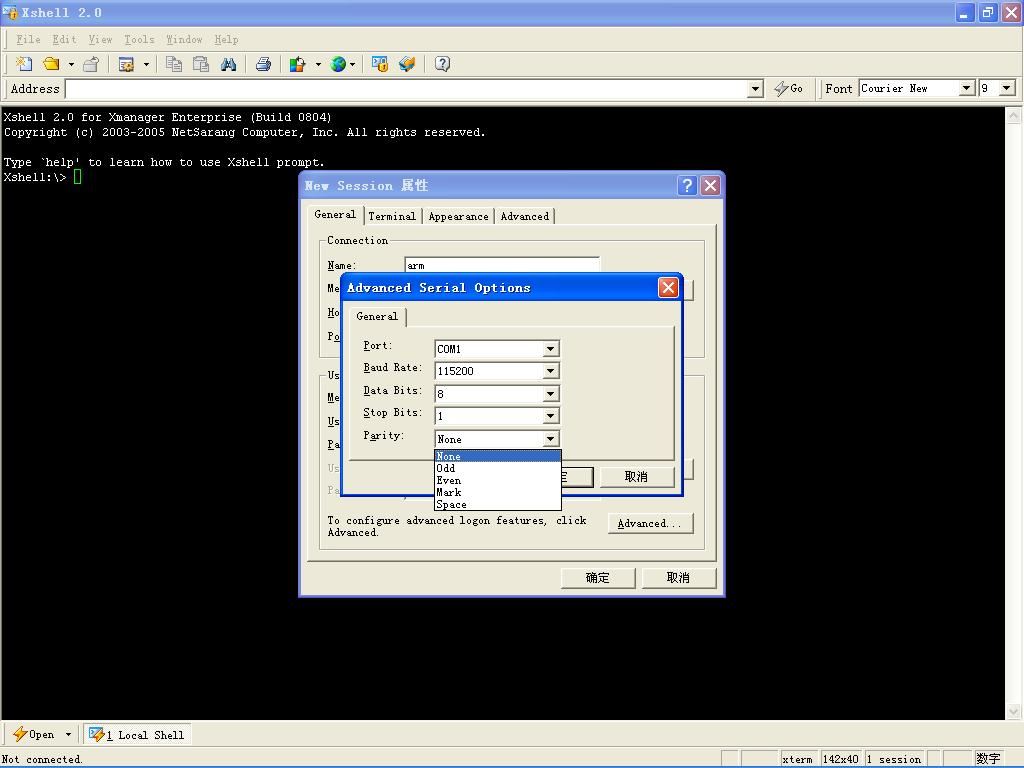The image size is (1024, 768).
Task: Click the binoculars Find icon
Action: (x=228, y=64)
